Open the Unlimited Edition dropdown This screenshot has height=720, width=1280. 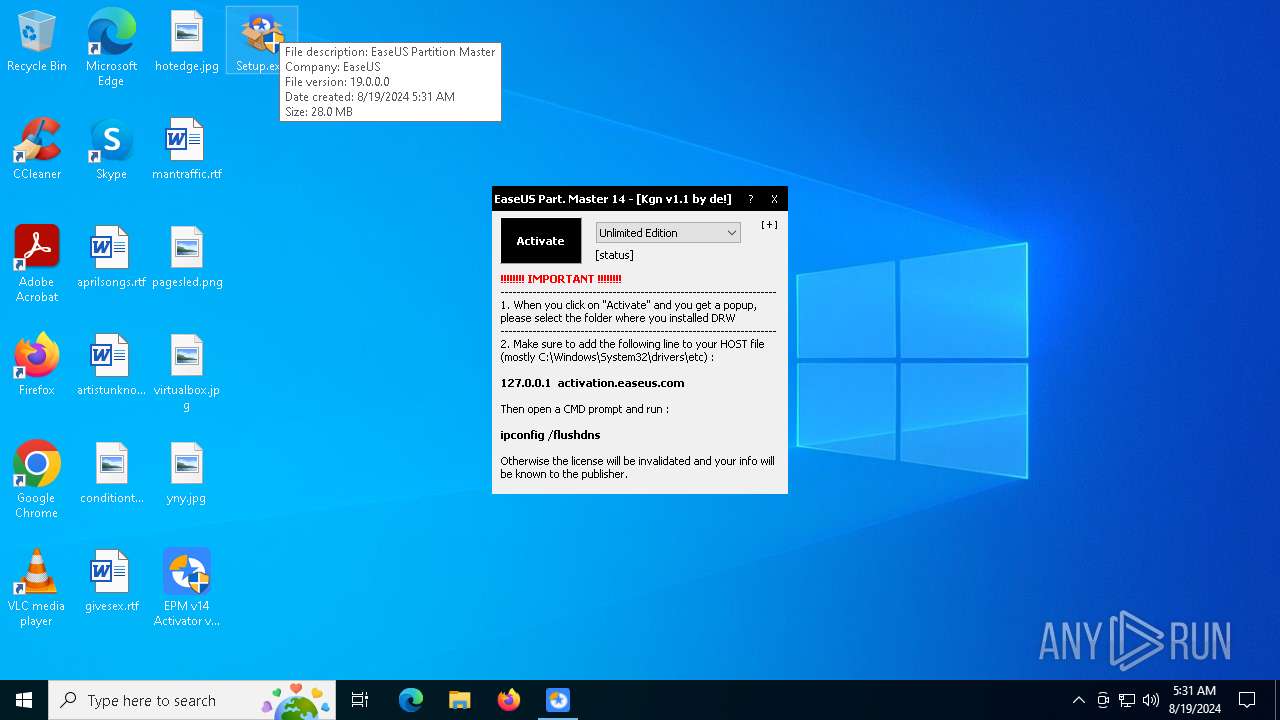[x=668, y=233]
